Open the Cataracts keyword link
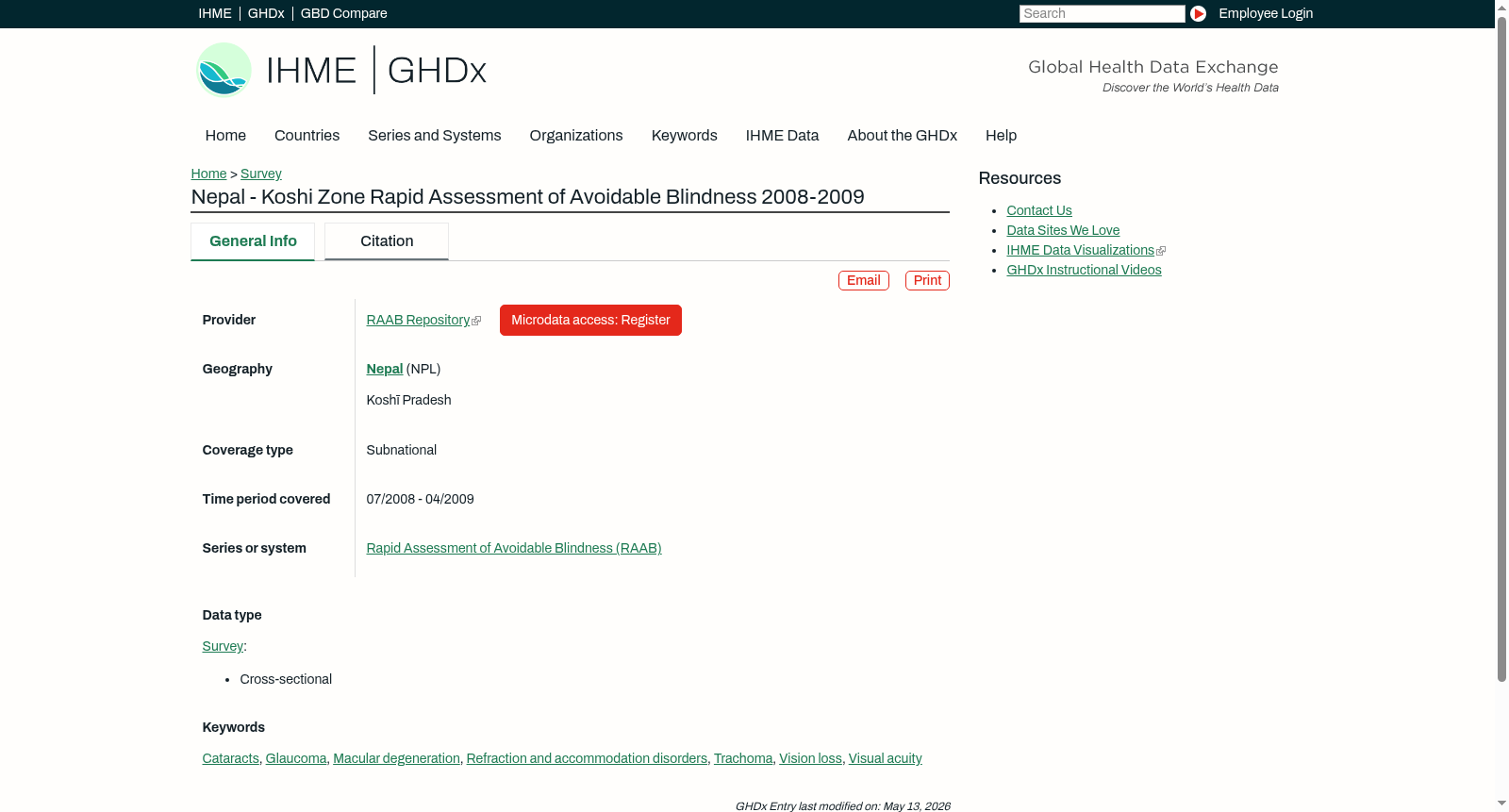This screenshot has width=1509, height=812. coord(231,758)
